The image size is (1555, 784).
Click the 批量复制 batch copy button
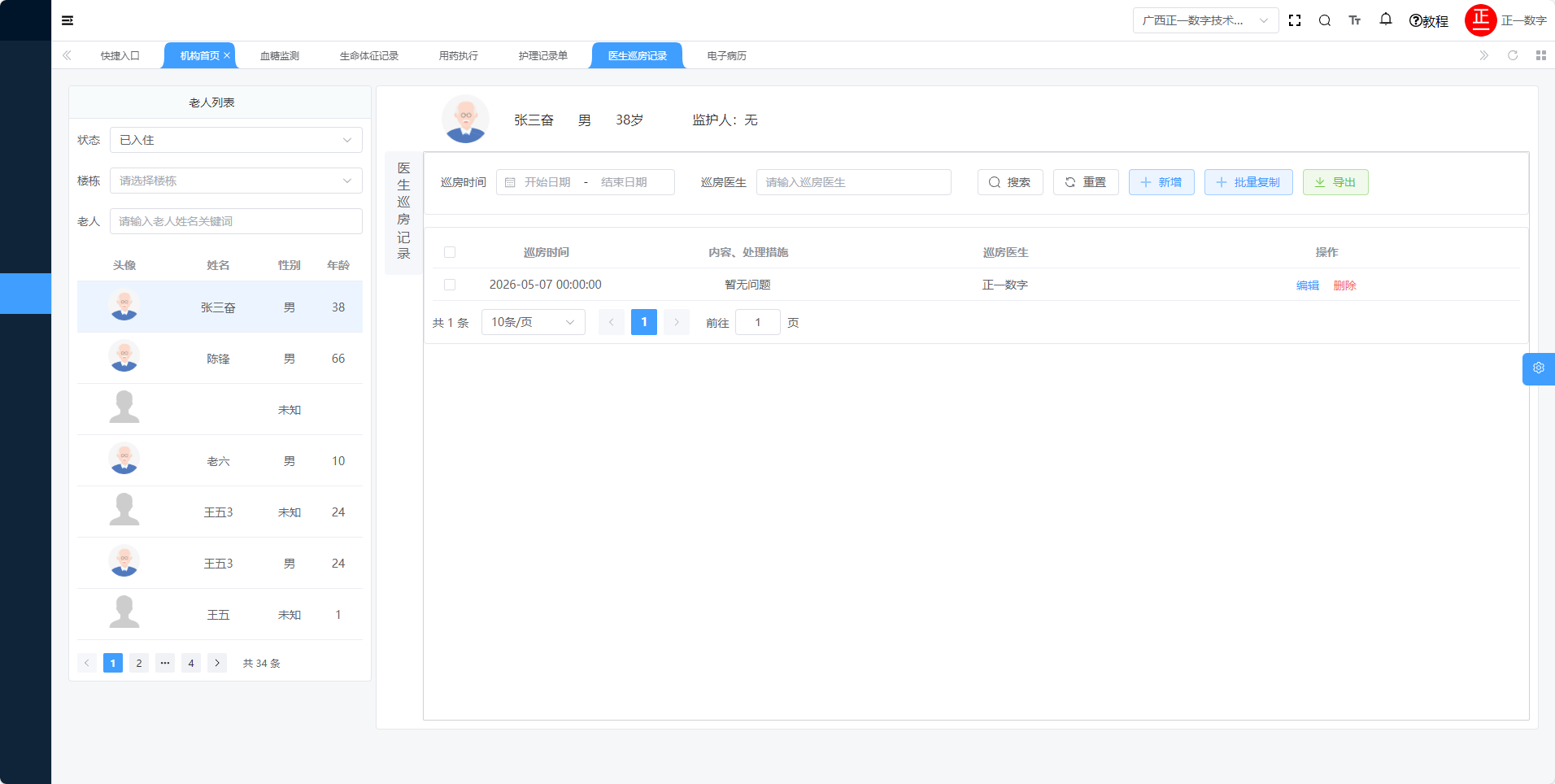[x=1248, y=182]
